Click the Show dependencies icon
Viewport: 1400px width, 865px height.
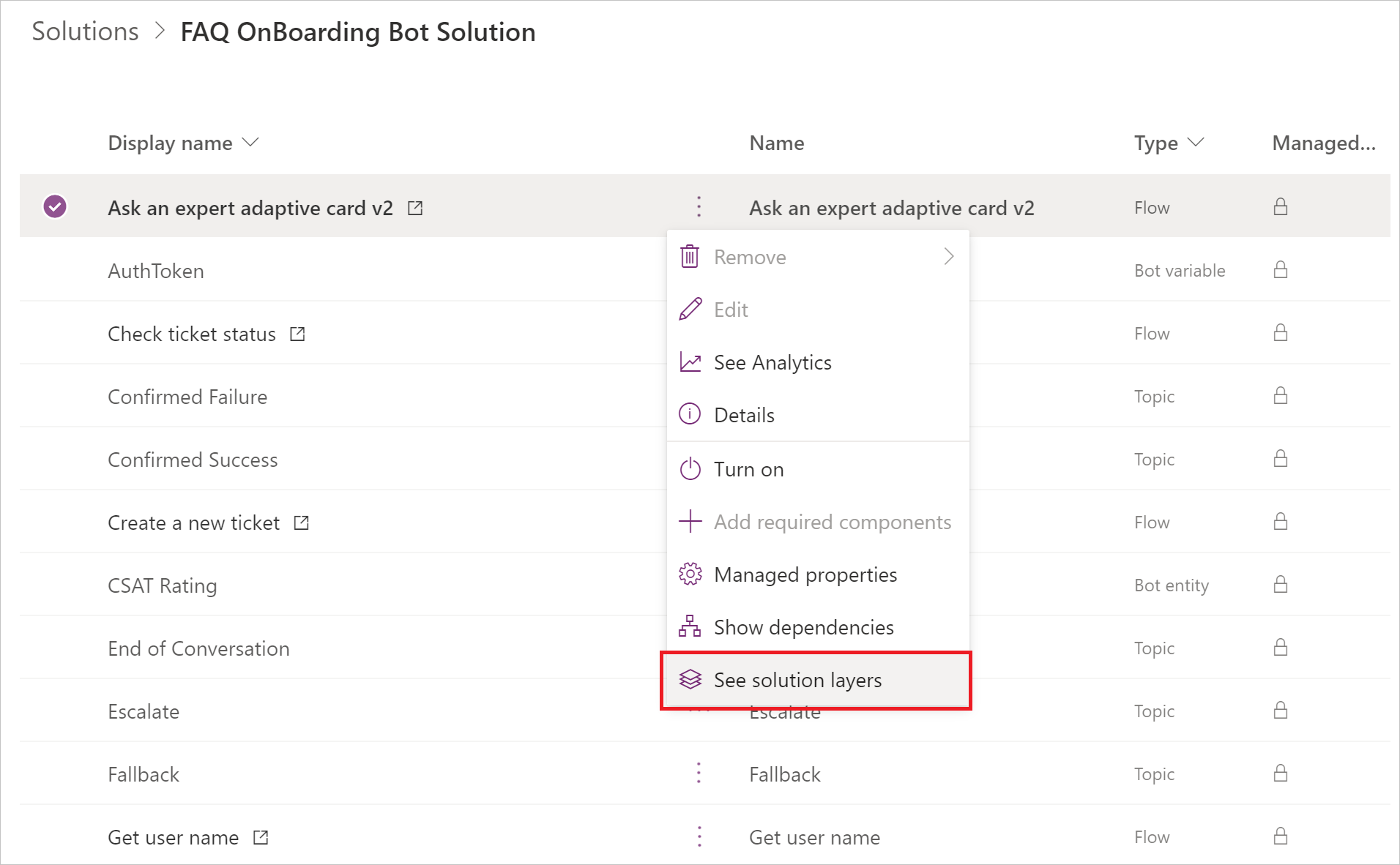[x=689, y=626]
